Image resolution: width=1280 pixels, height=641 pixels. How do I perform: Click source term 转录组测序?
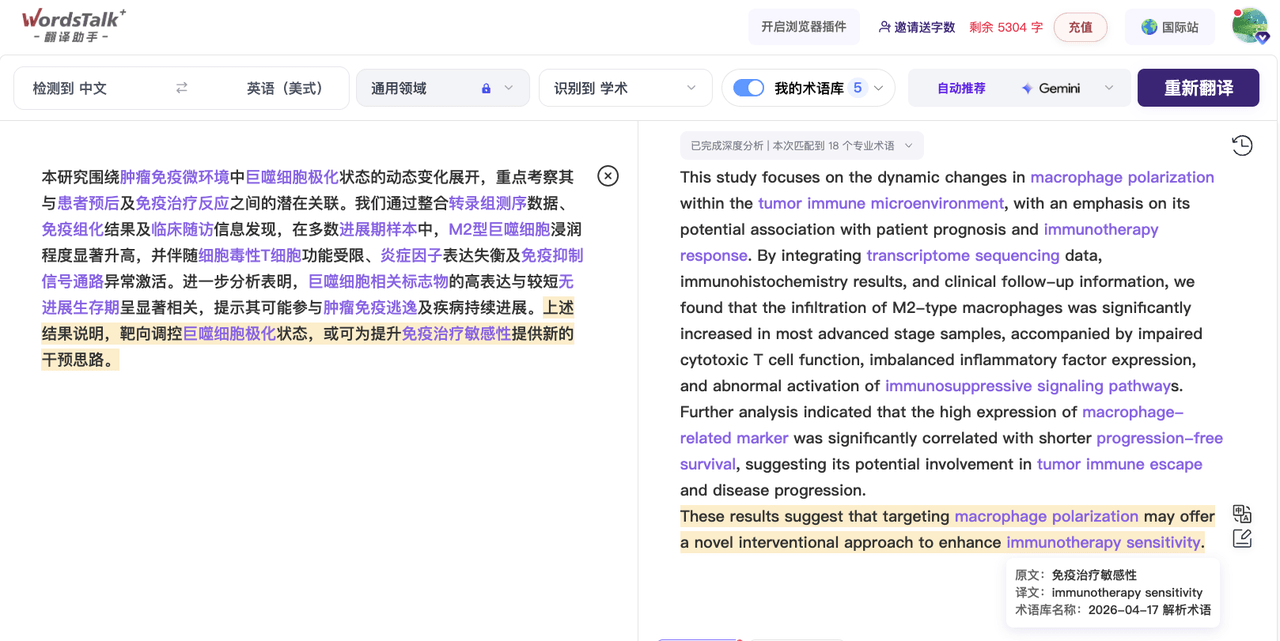click(x=487, y=203)
